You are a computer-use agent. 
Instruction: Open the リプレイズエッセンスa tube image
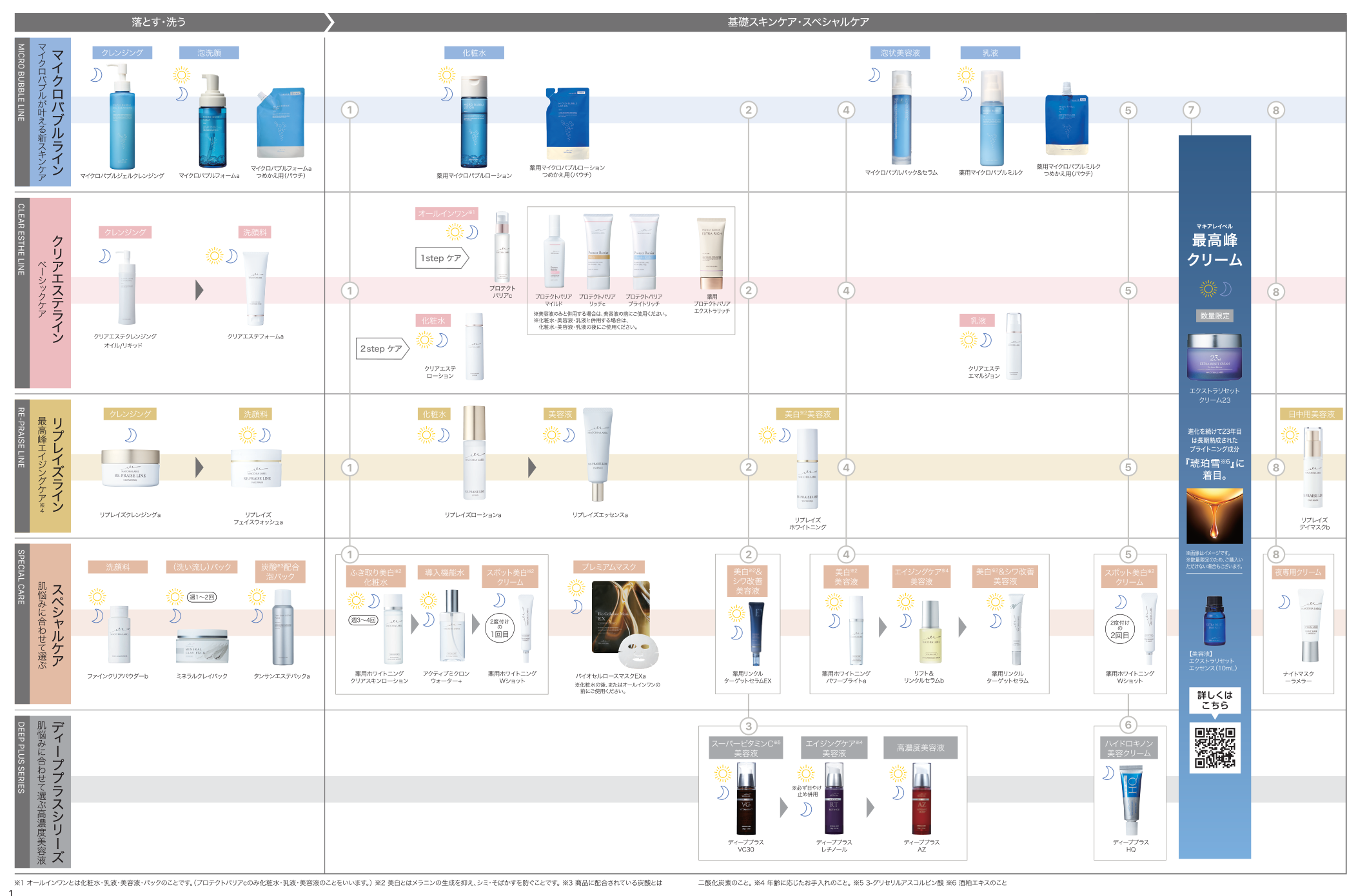pyautogui.click(x=598, y=454)
